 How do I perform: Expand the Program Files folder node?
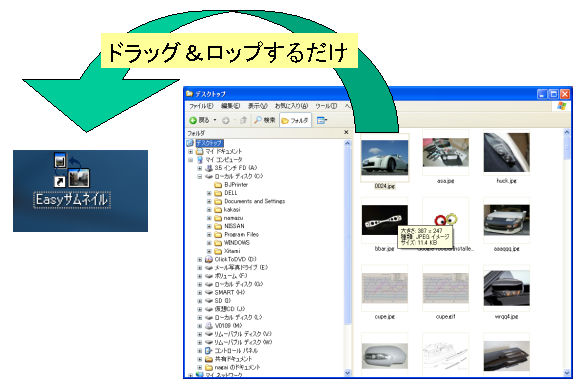[209, 235]
